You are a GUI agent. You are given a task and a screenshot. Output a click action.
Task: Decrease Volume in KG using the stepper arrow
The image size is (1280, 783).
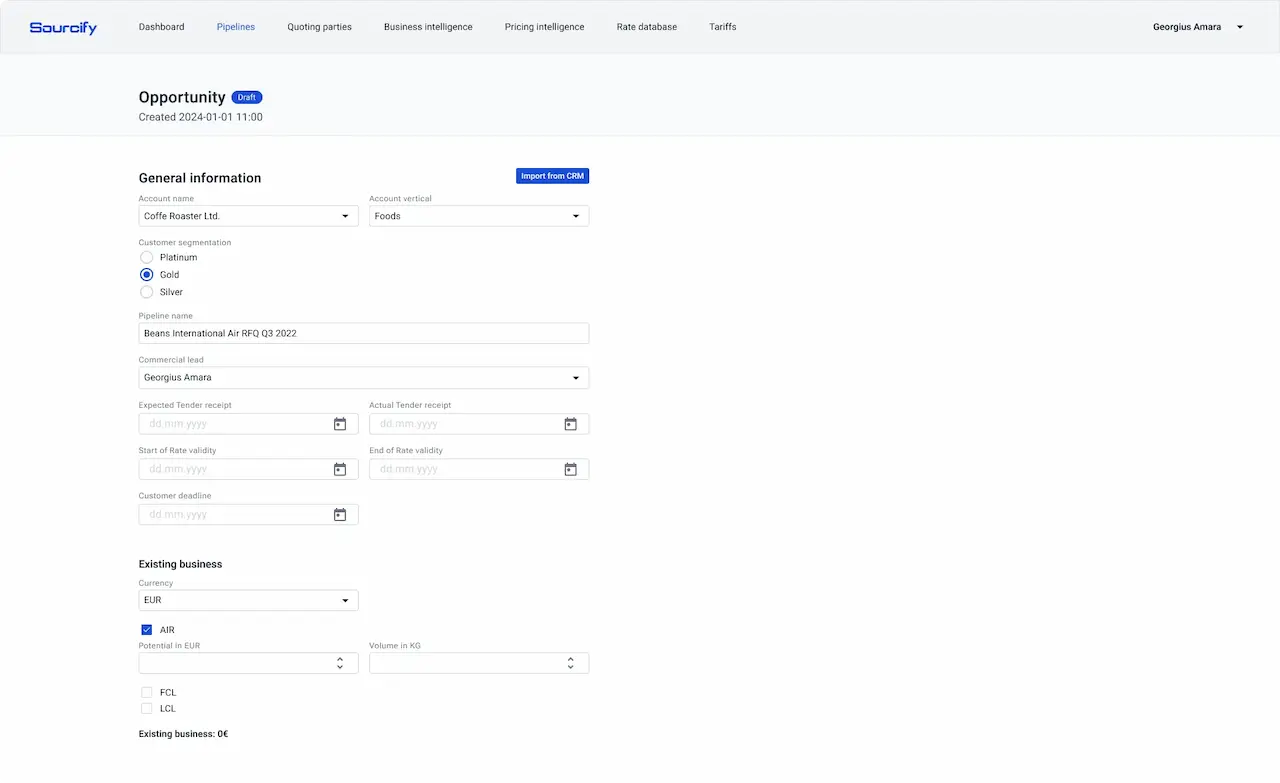[570, 667]
